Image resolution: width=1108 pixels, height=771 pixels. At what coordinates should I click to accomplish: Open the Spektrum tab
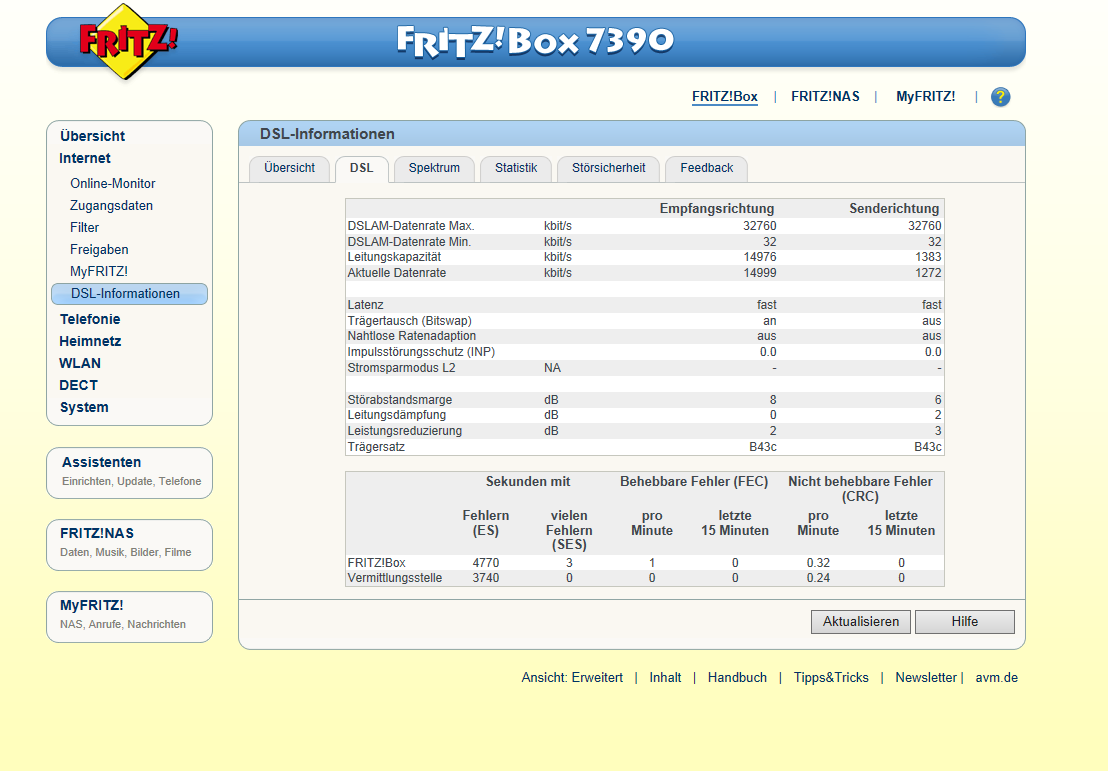click(434, 168)
